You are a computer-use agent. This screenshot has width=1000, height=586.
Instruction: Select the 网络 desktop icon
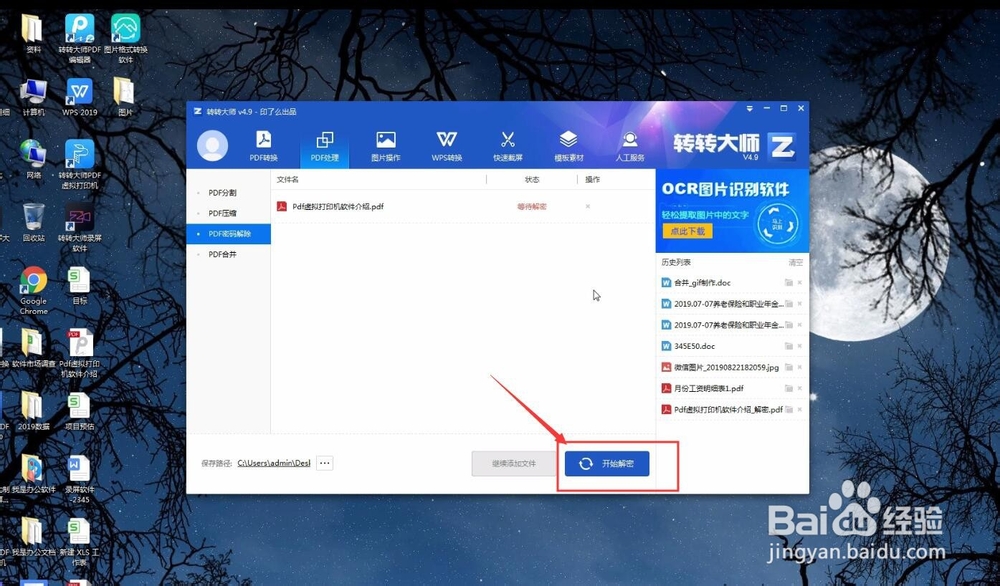tap(33, 159)
